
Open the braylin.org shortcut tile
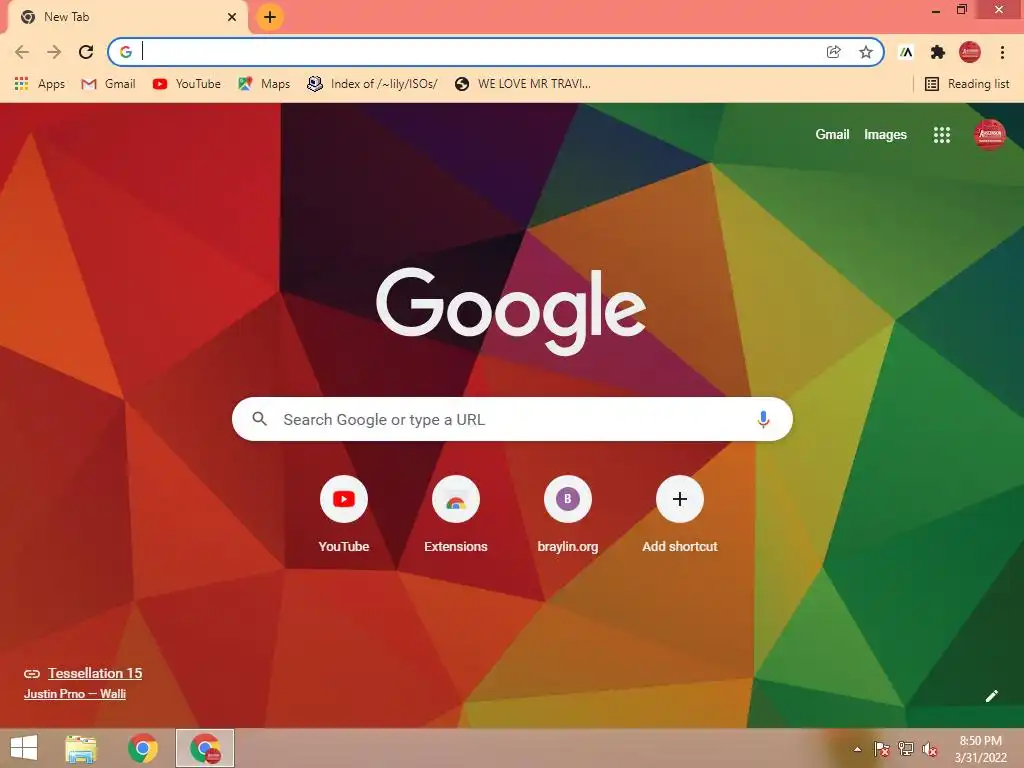568,515
